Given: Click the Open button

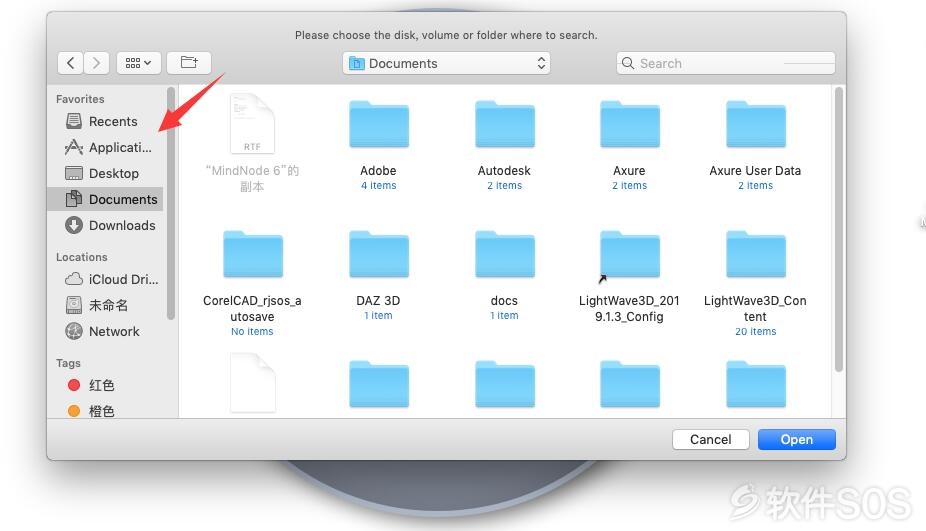Looking at the screenshot, I should click(x=797, y=439).
